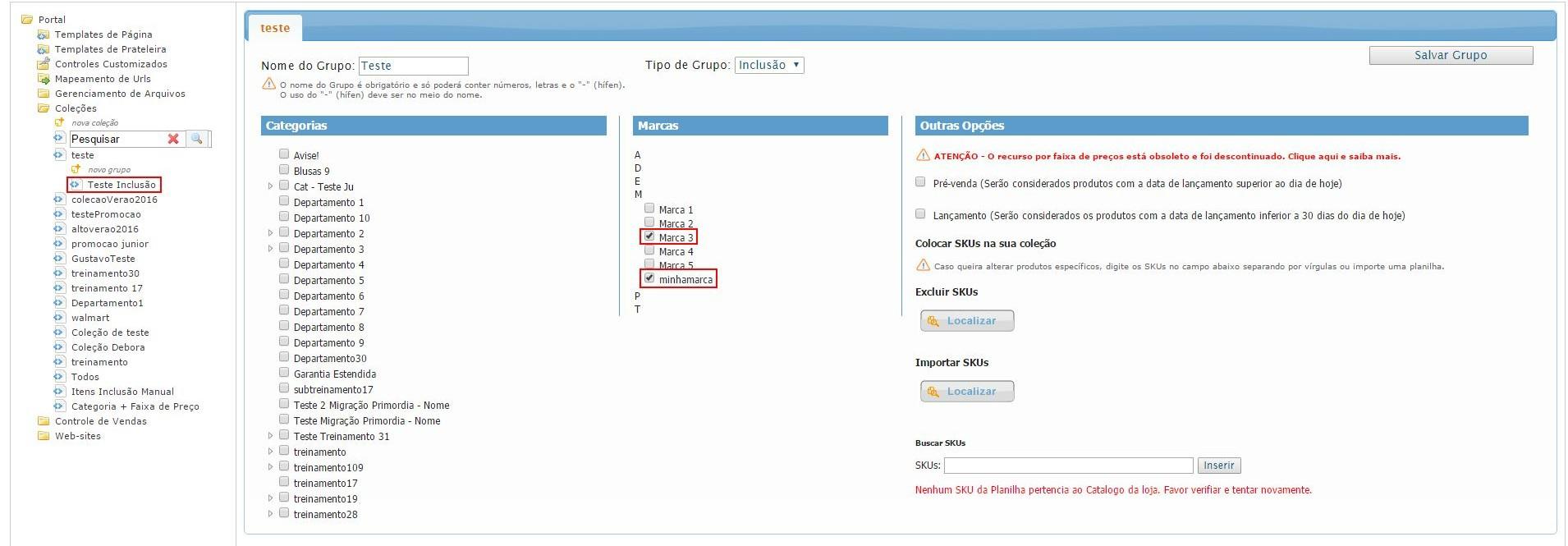The image size is (1568, 546).
Task: Select the teste tab
Action: pos(275,28)
